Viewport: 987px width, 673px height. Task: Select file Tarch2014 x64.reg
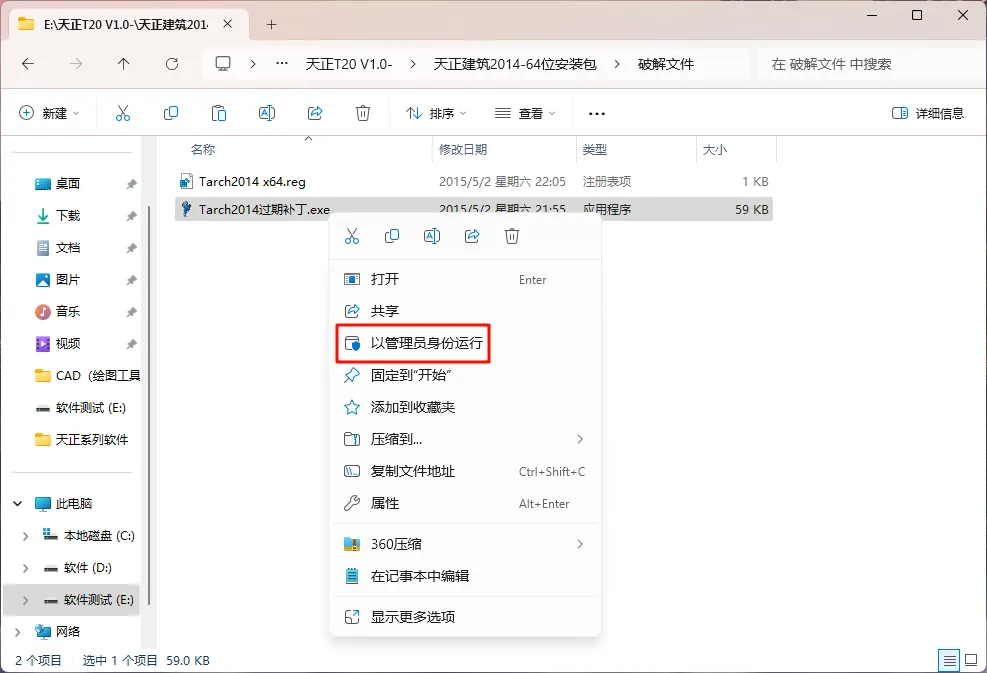473,181
